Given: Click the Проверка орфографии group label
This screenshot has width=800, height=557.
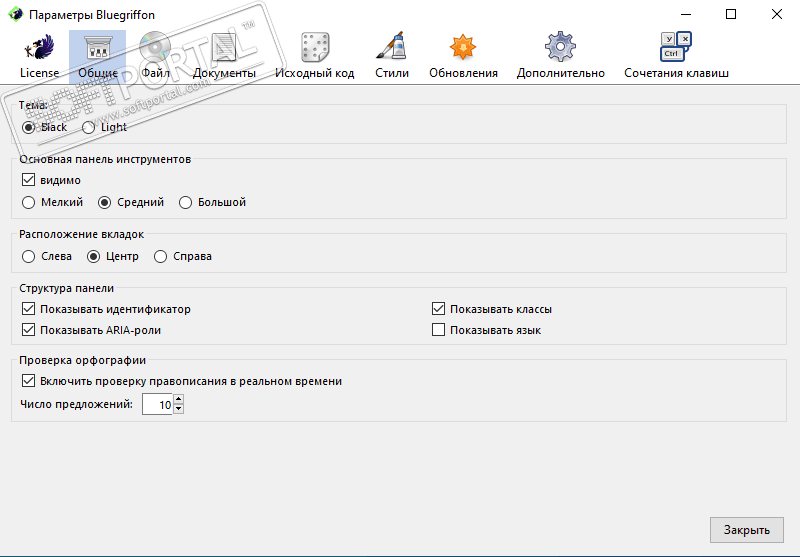Looking at the screenshot, I should (x=83, y=360).
